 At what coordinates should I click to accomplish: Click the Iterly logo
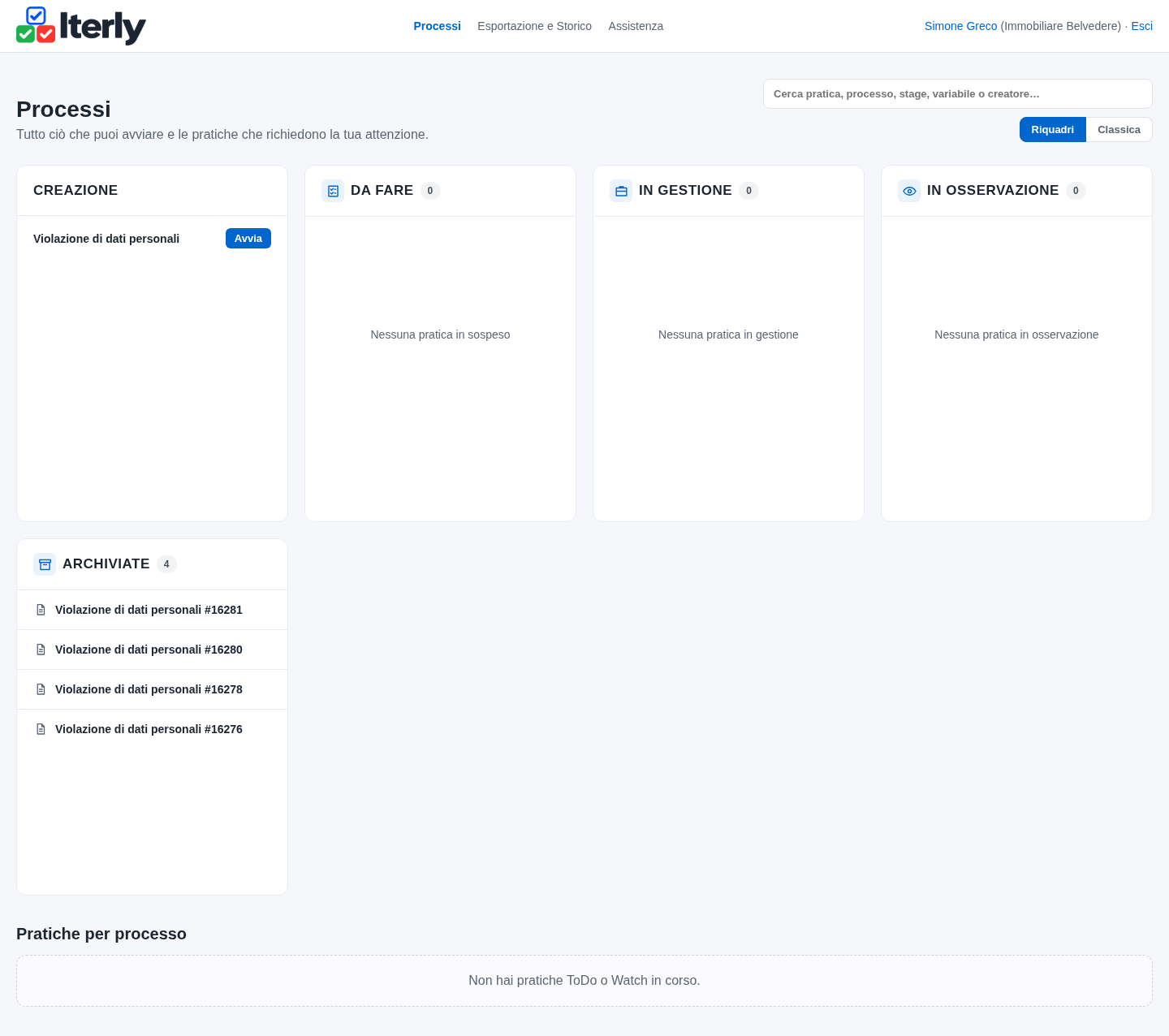[x=81, y=26]
